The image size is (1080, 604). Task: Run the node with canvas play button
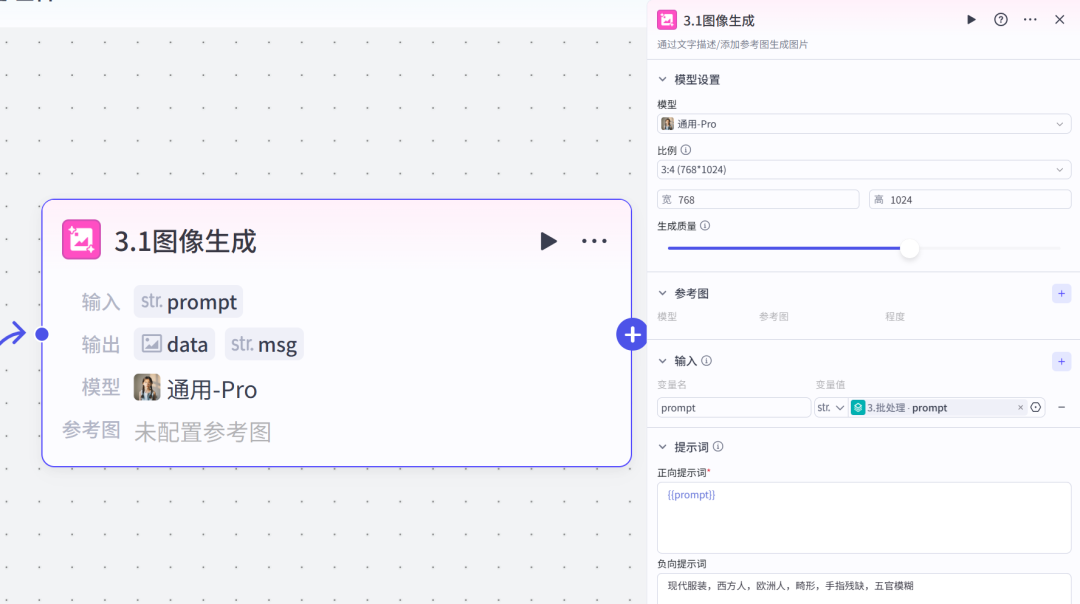[548, 241]
